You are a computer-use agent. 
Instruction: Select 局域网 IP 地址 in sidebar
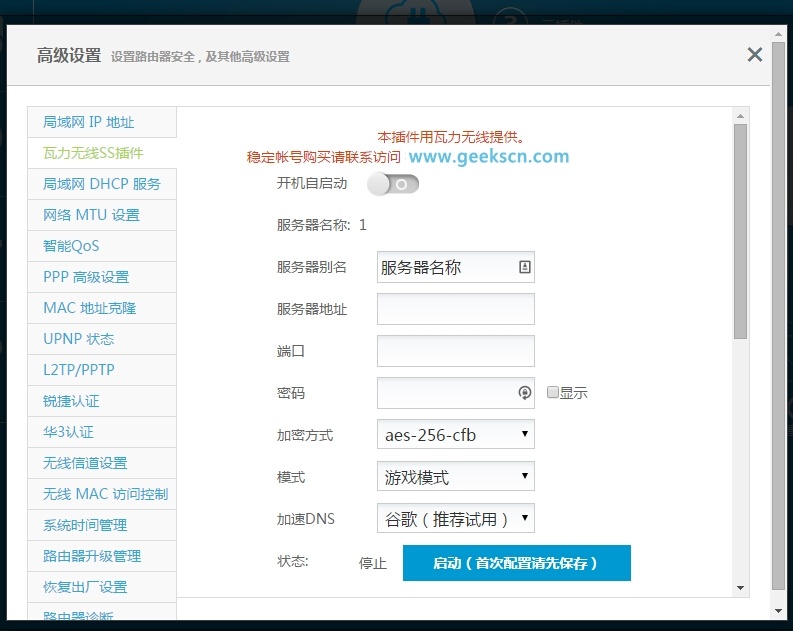click(89, 122)
